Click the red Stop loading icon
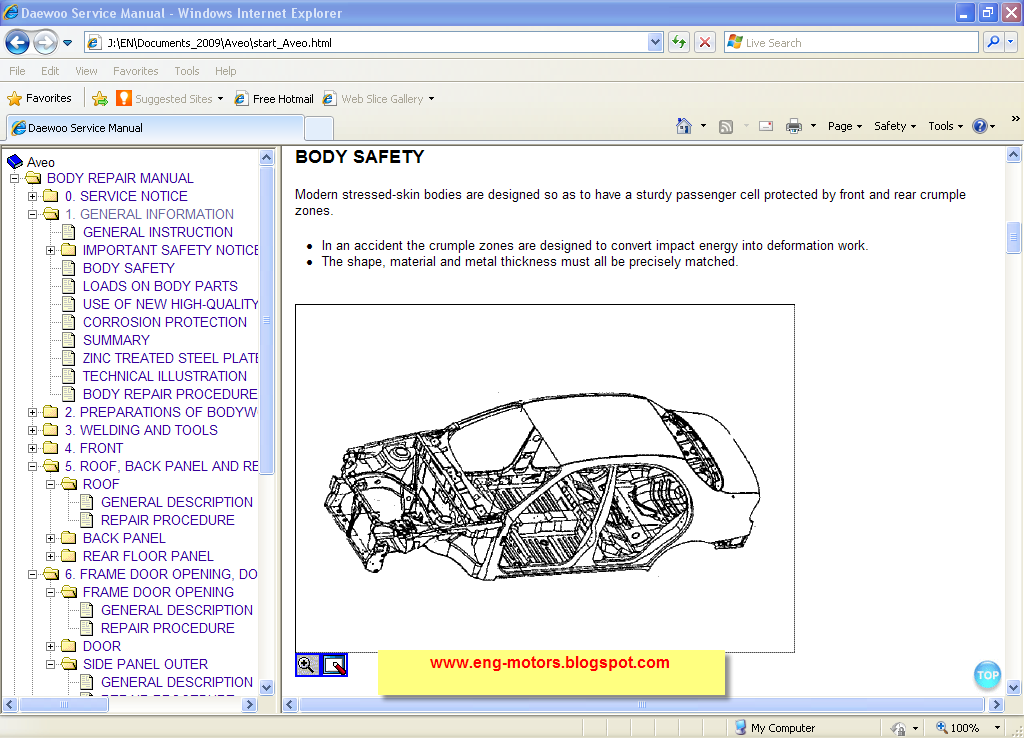 click(x=705, y=42)
